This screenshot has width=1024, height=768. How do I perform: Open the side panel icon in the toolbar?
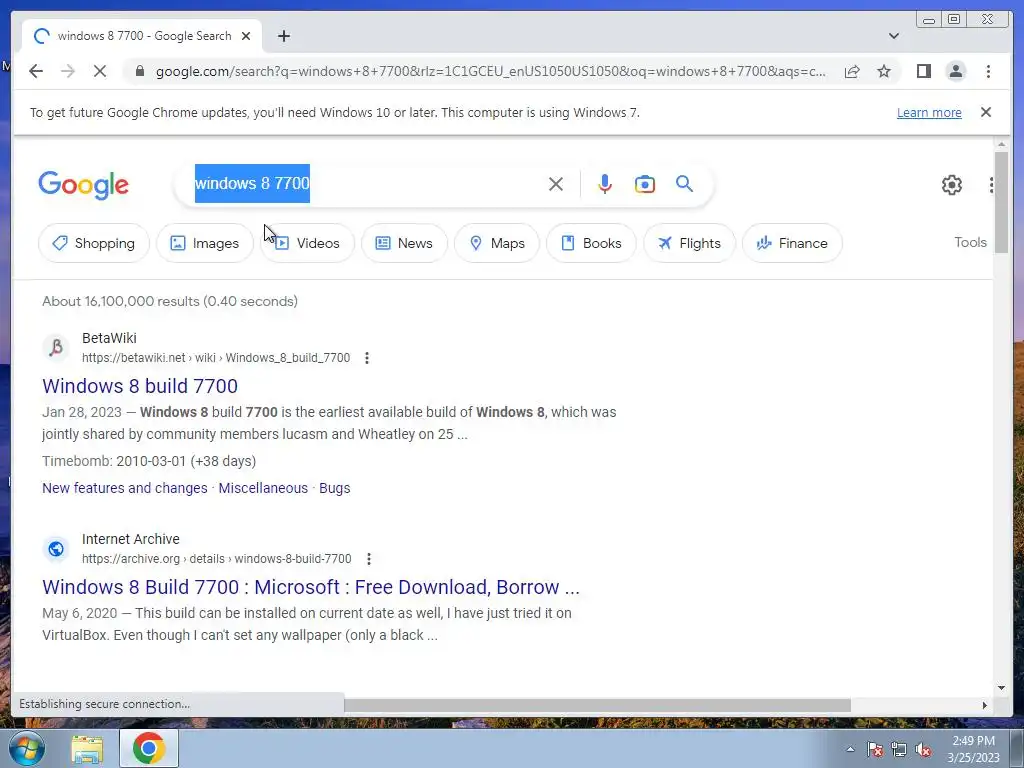(x=923, y=71)
